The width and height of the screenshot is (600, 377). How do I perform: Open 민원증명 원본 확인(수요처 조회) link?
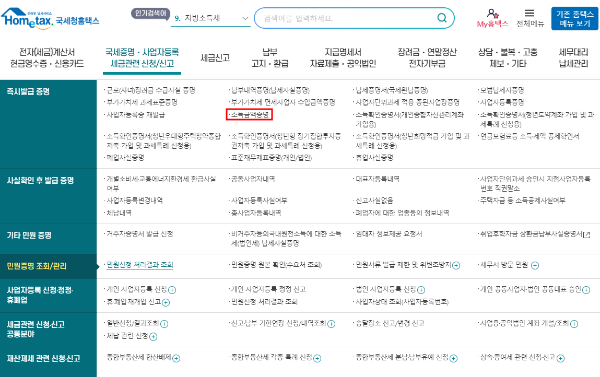pyautogui.click(x=276, y=265)
